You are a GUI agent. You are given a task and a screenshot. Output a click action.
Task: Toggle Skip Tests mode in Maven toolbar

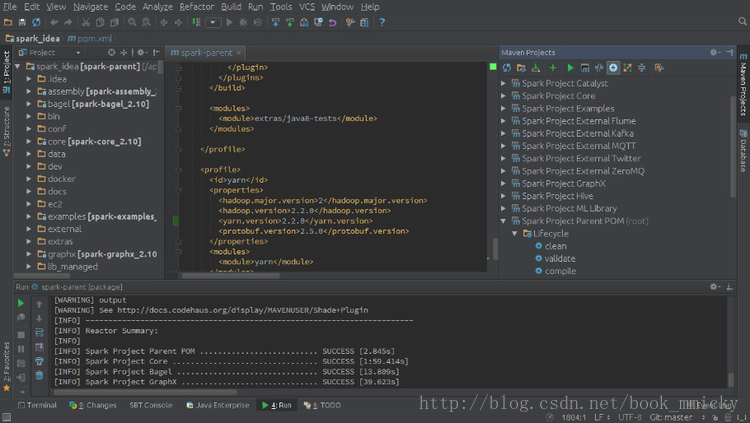tap(613, 68)
